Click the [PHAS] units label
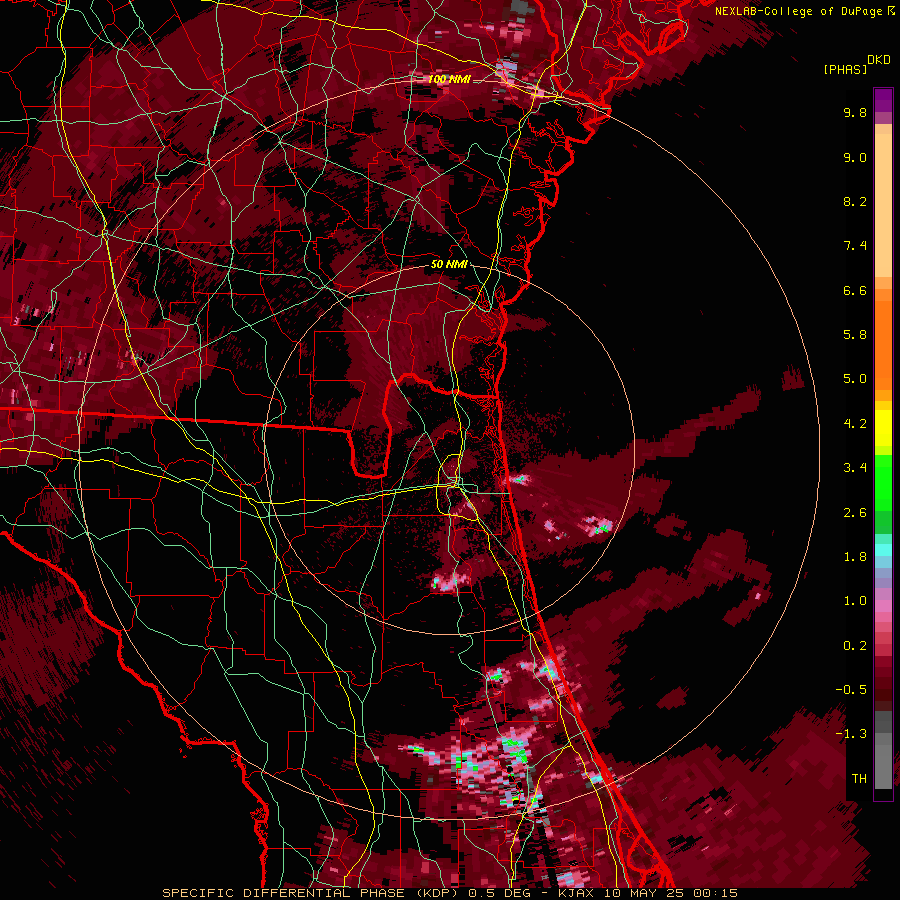900x900 pixels. 845,69
